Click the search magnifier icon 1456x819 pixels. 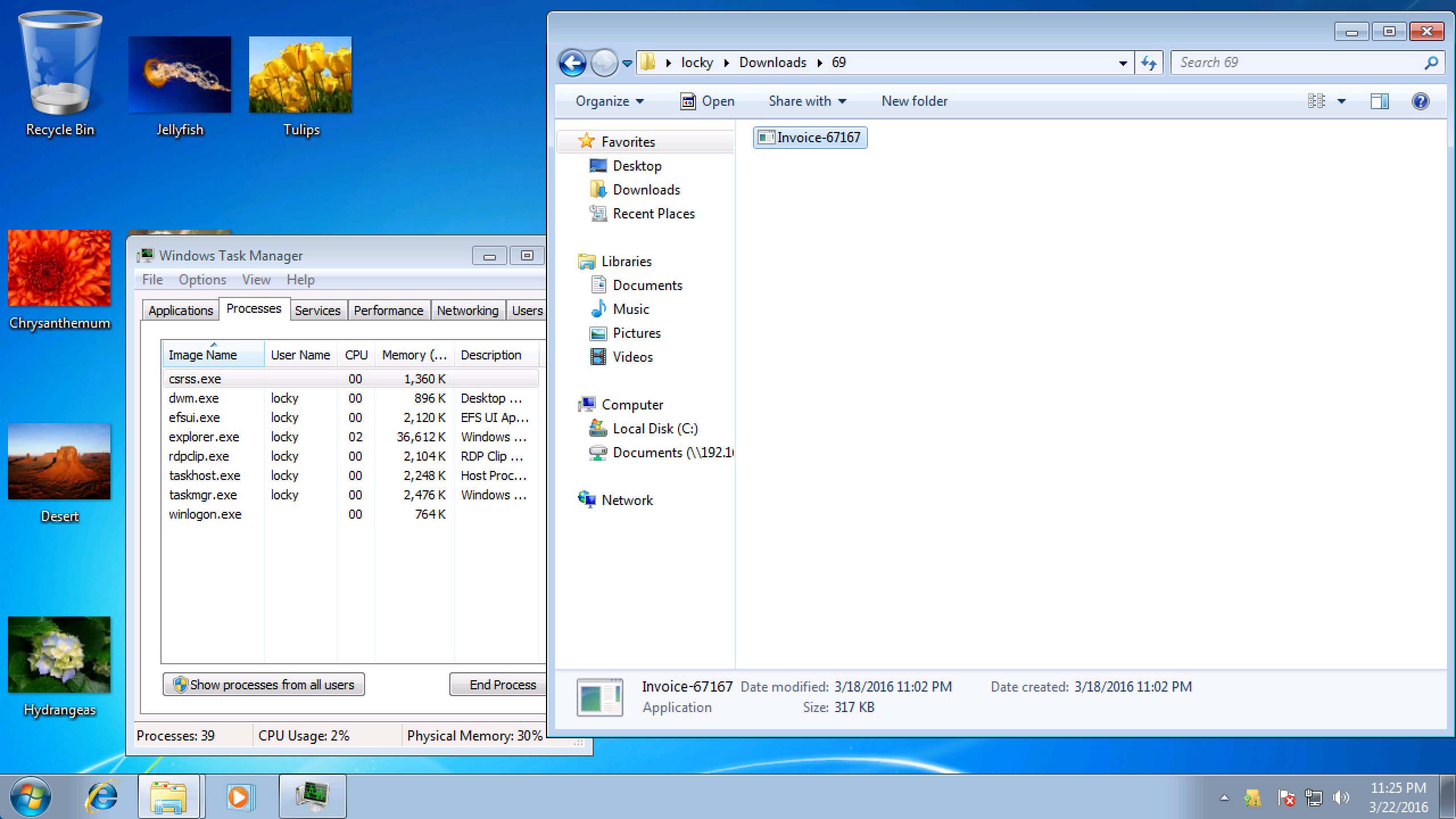1431,63
